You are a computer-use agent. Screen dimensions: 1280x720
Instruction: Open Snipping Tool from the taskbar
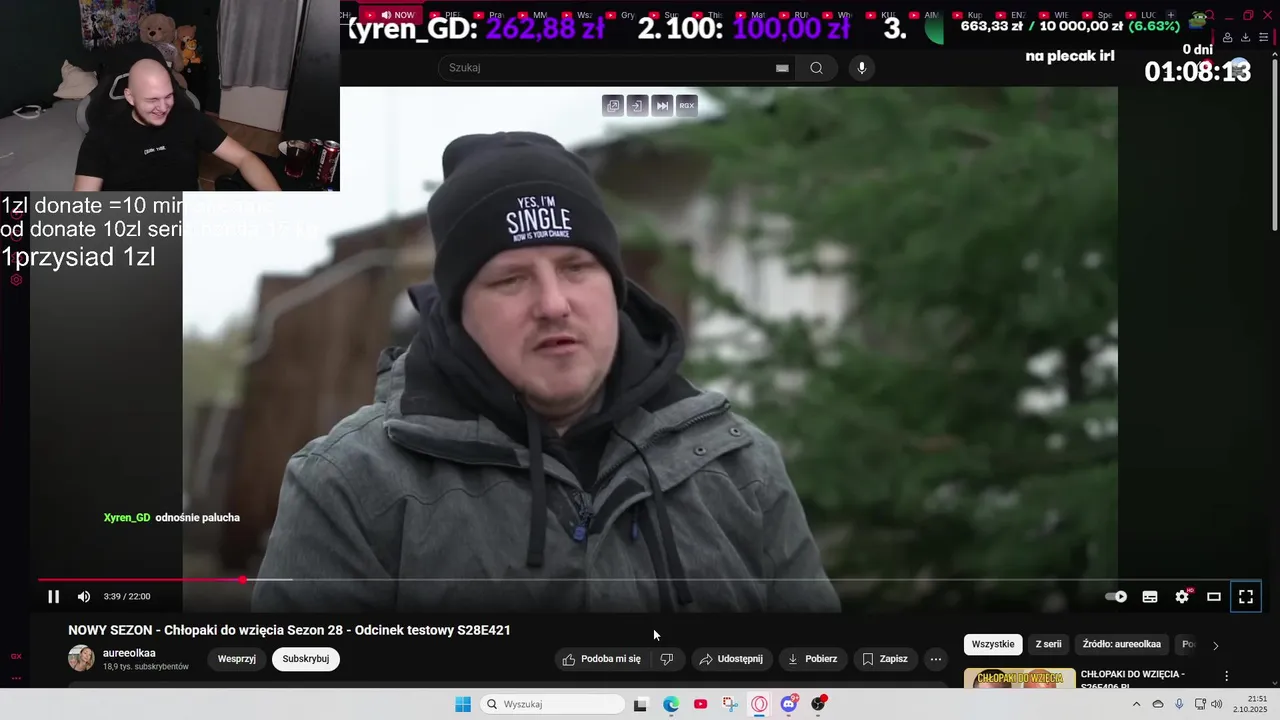730,704
